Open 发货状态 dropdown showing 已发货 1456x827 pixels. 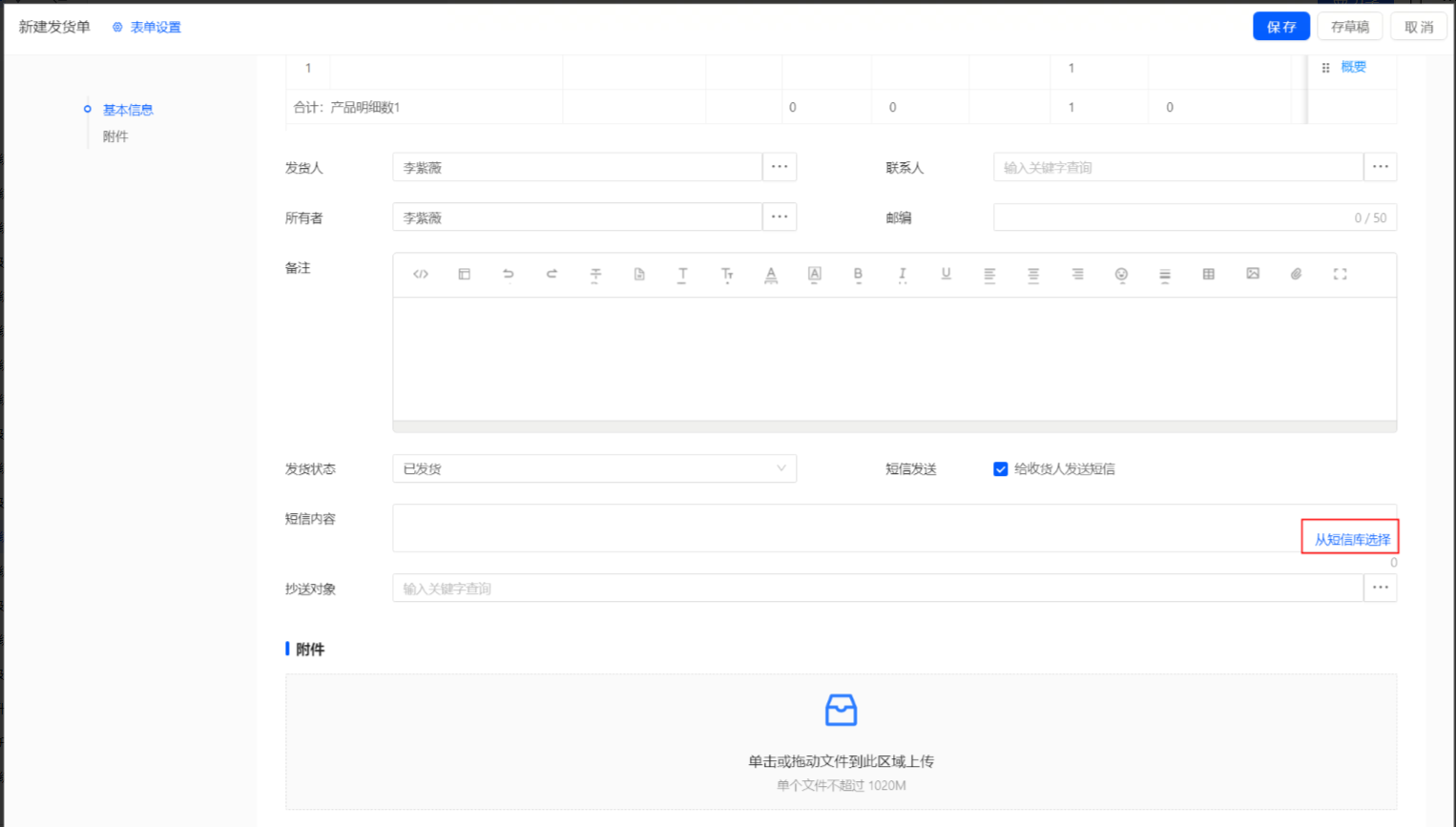[594, 469]
